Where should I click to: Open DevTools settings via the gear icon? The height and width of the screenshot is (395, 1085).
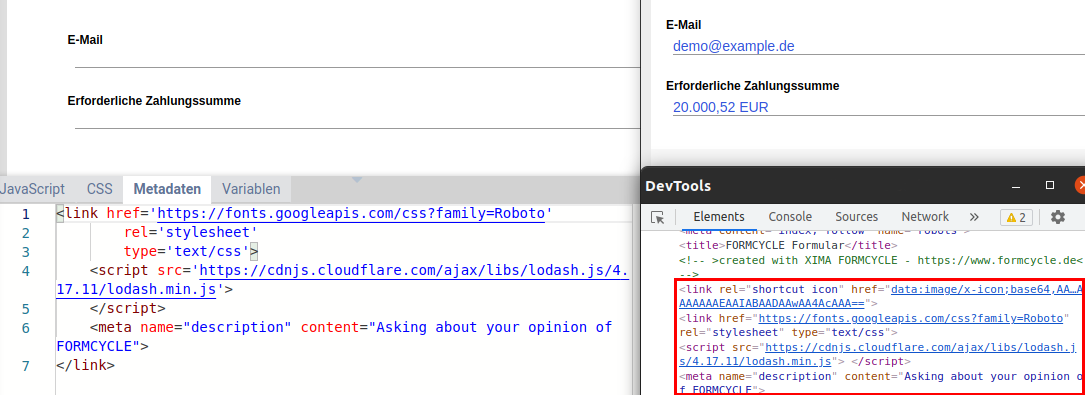tap(1057, 217)
